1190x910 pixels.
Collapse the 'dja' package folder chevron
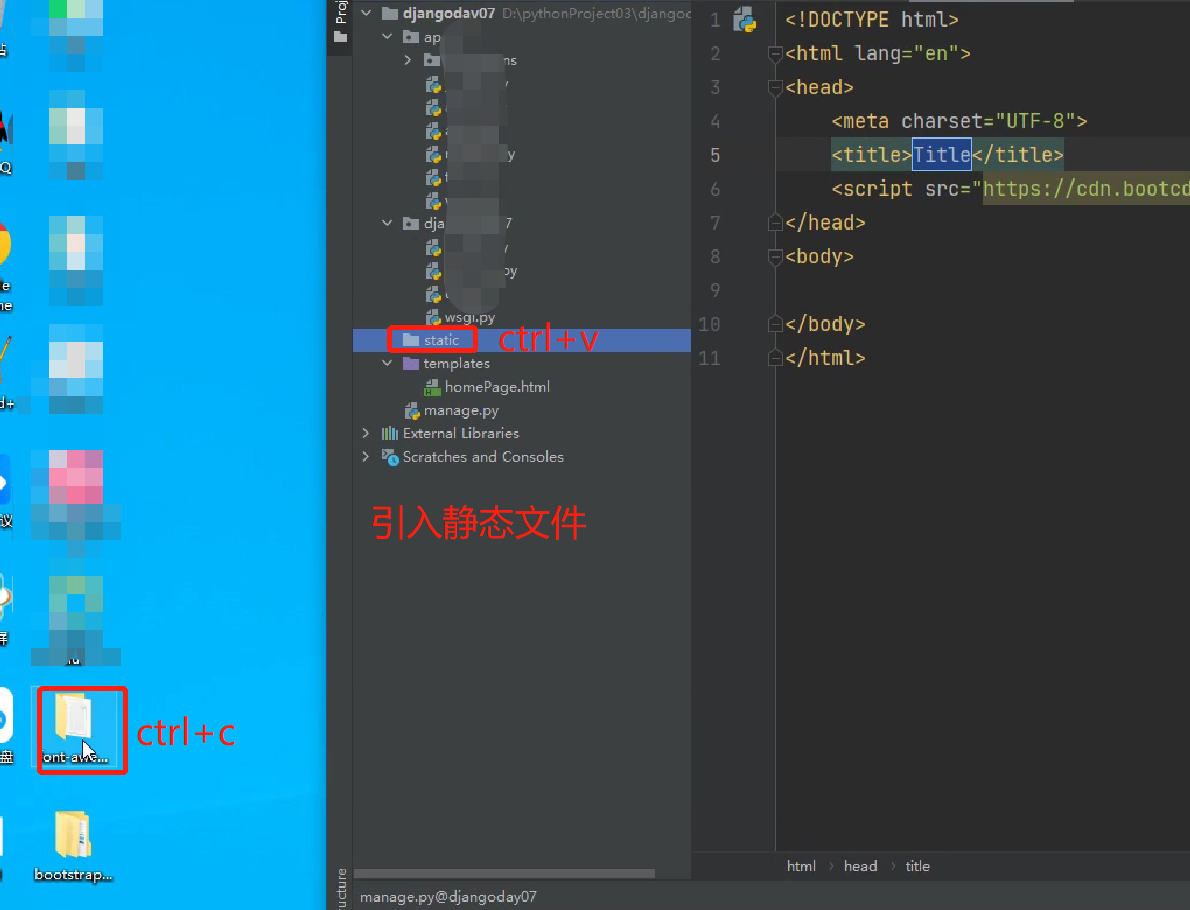coord(387,222)
